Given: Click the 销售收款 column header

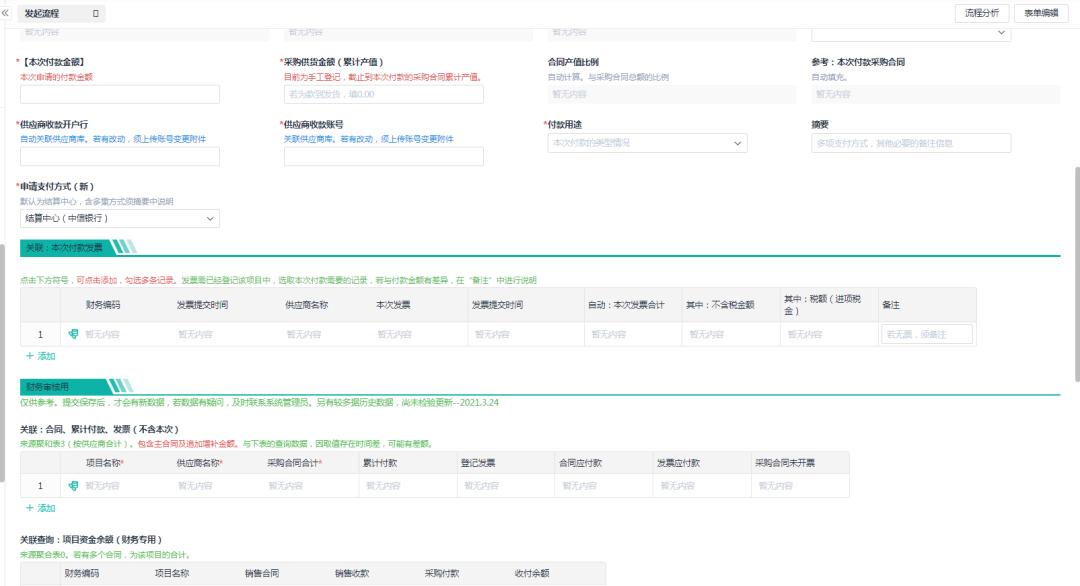Looking at the screenshot, I should coord(352,573).
